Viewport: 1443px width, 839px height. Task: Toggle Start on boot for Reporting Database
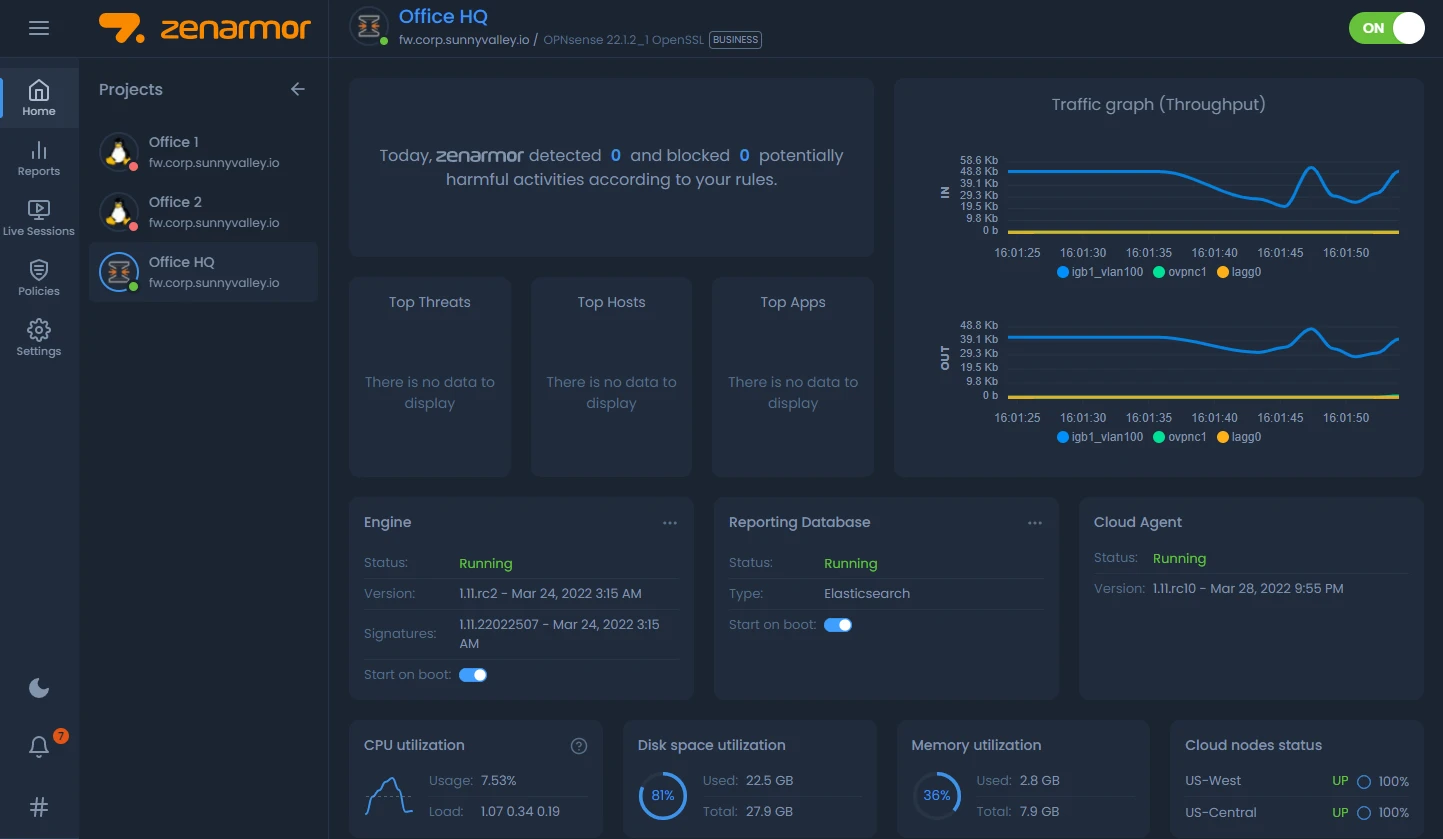point(838,624)
